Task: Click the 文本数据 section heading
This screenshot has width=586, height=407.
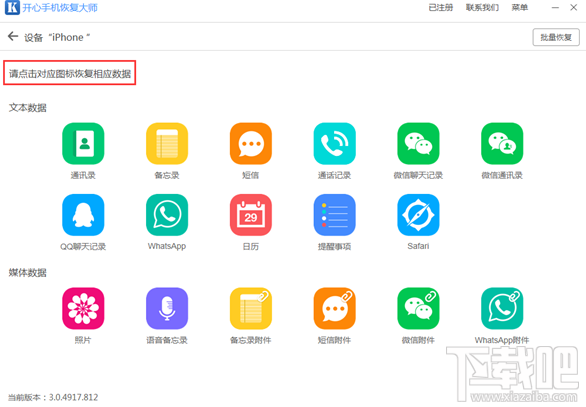Action: [x=28, y=108]
